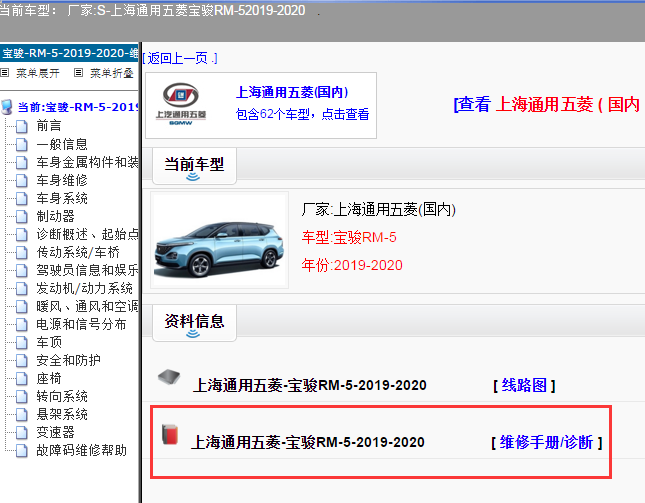The height and width of the screenshot is (503, 645).
Task: Click the document icon beside 座椅
Action: click(x=22, y=378)
